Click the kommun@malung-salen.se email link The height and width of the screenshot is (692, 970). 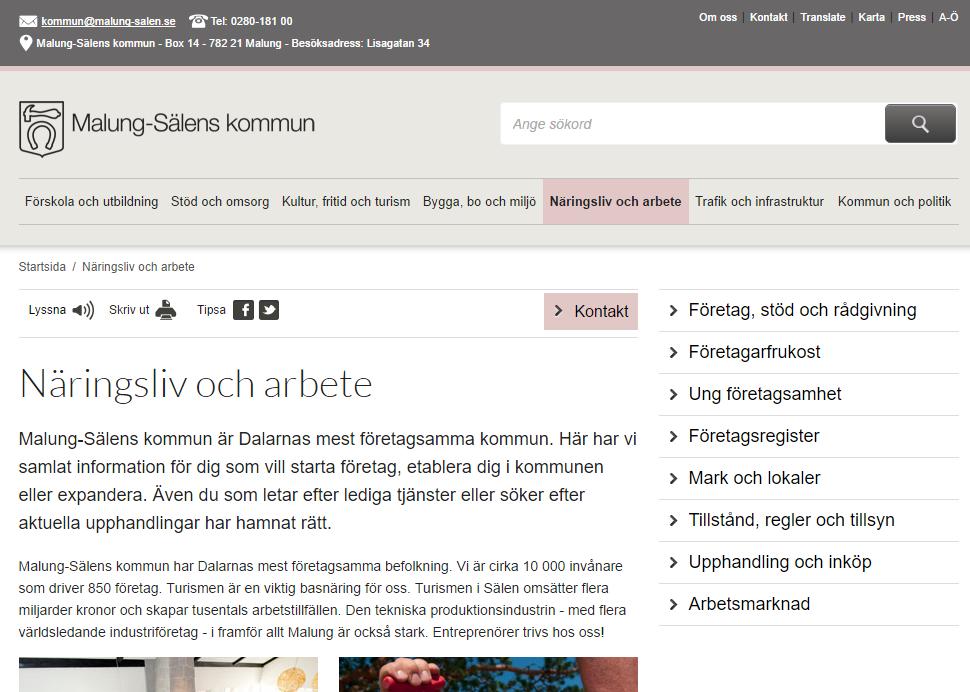[108, 21]
